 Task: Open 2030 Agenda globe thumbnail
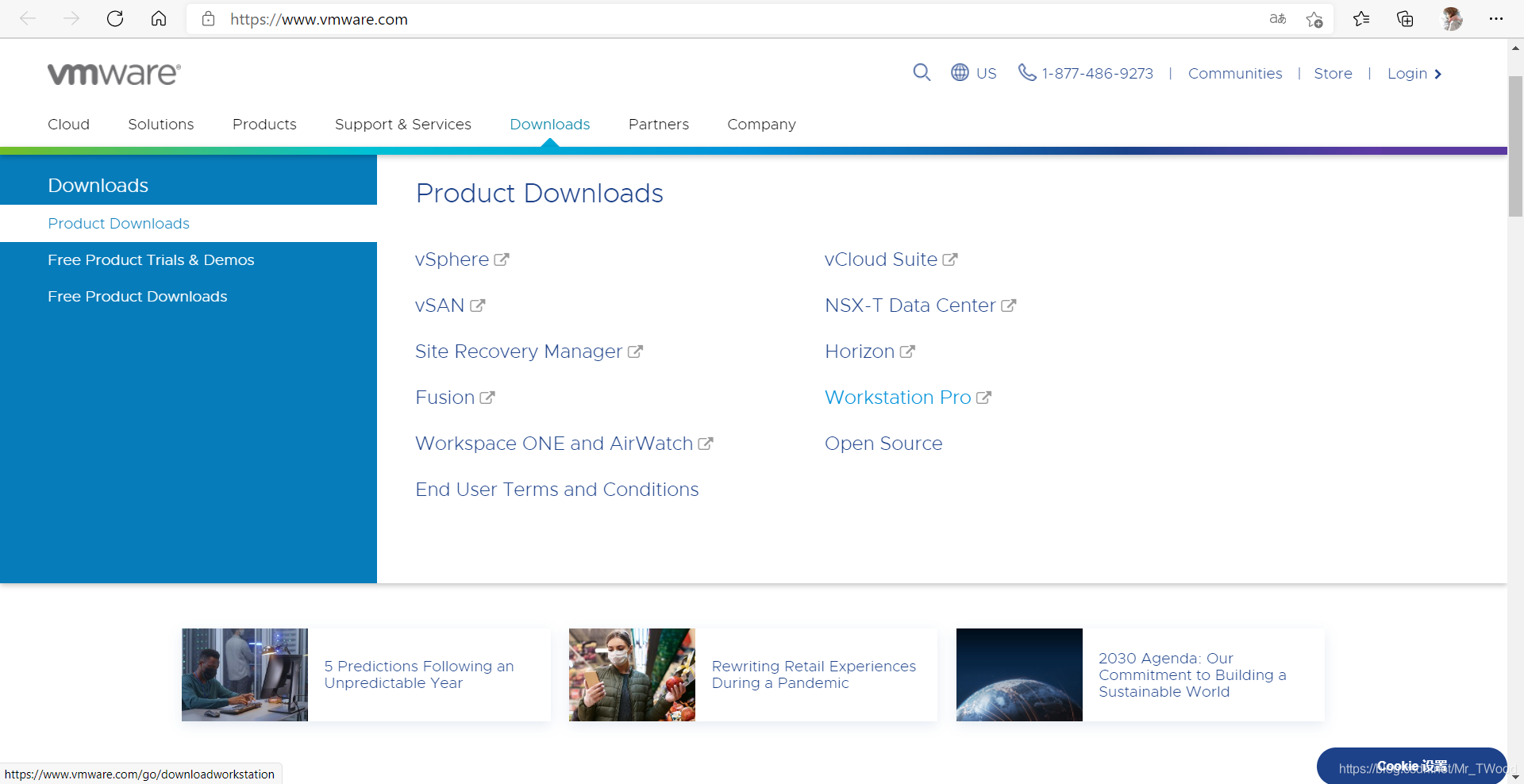click(1019, 674)
